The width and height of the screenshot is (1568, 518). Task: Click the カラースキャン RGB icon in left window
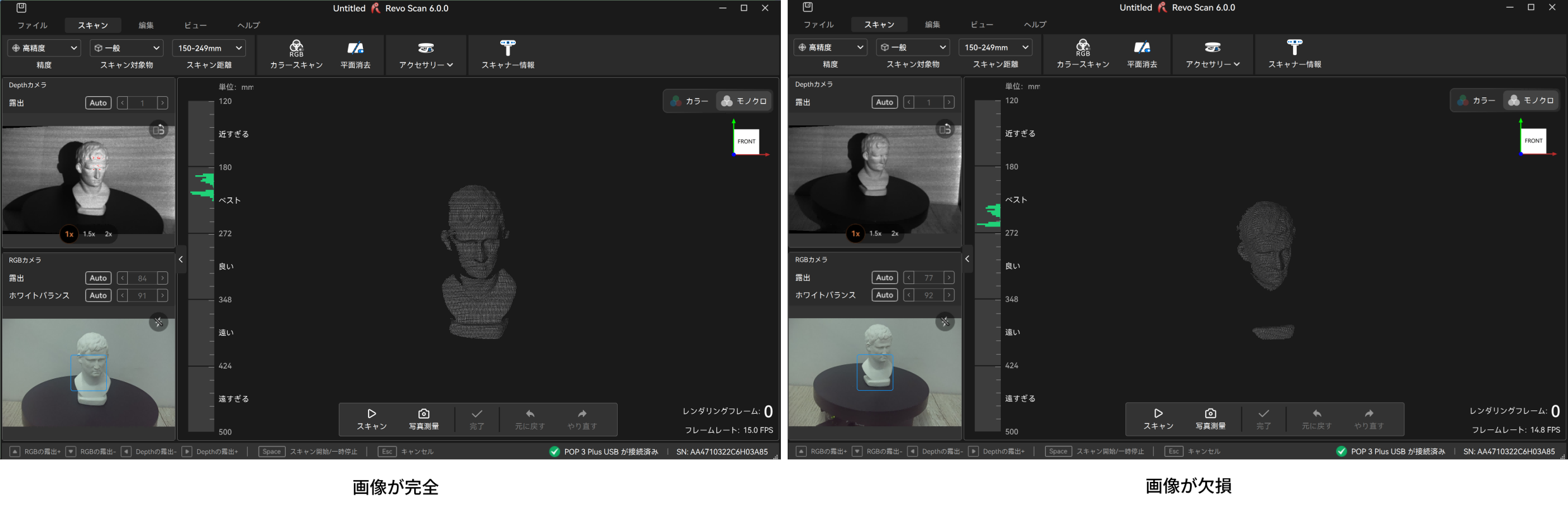[x=296, y=48]
